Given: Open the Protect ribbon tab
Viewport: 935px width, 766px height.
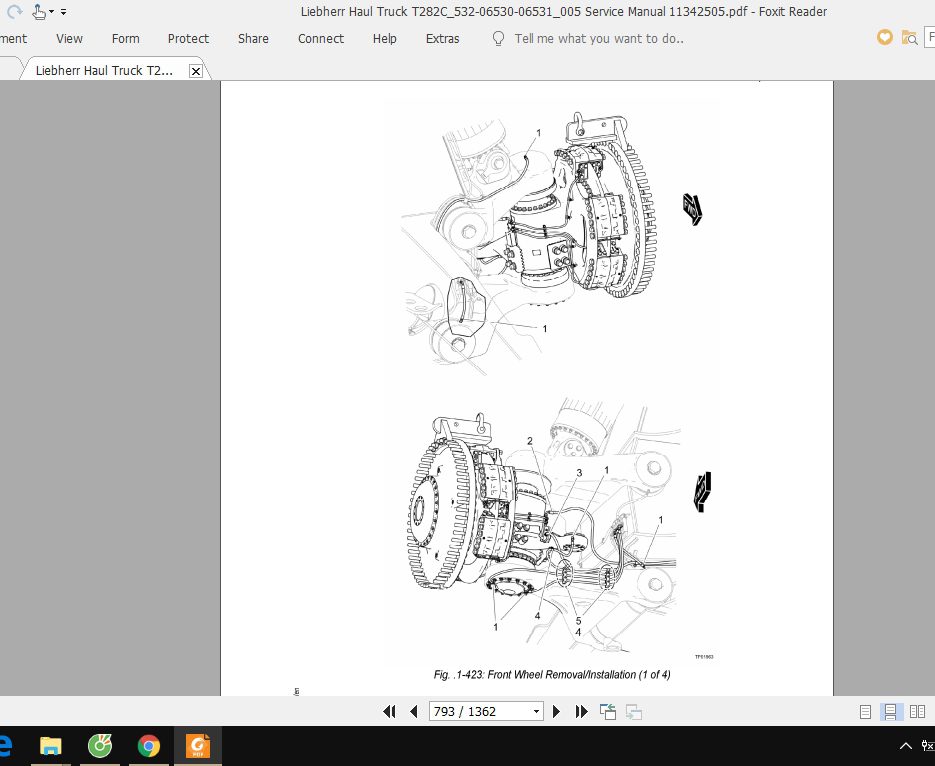Looking at the screenshot, I should click(188, 39).
